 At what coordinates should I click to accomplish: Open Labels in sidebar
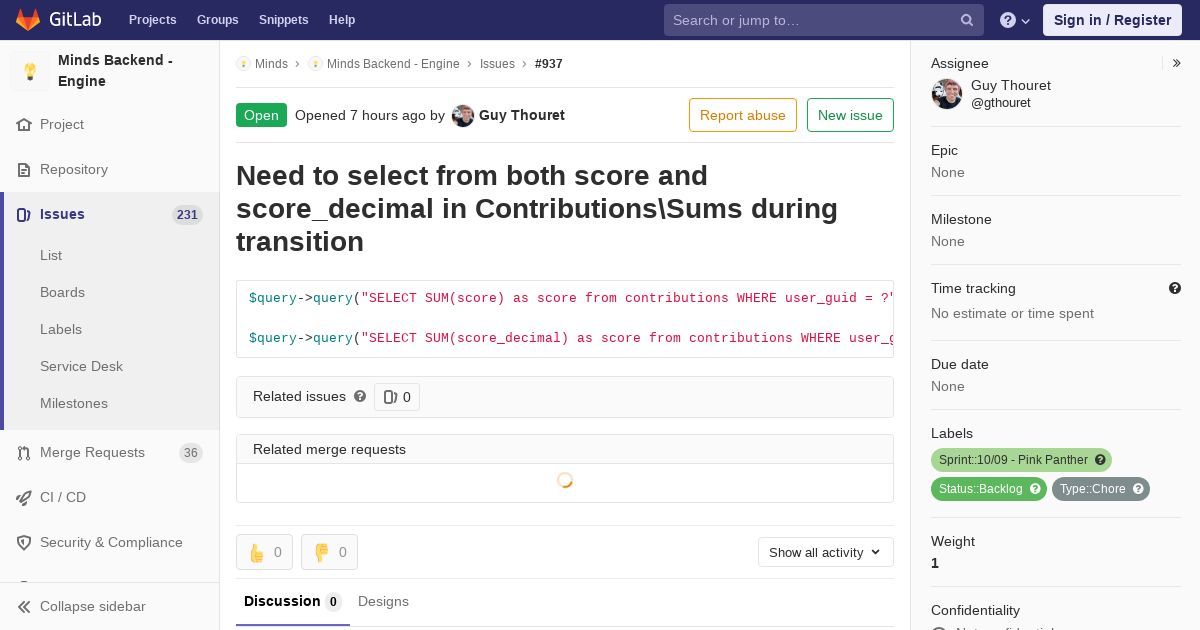pyautogui.click(x=61, y=329)
